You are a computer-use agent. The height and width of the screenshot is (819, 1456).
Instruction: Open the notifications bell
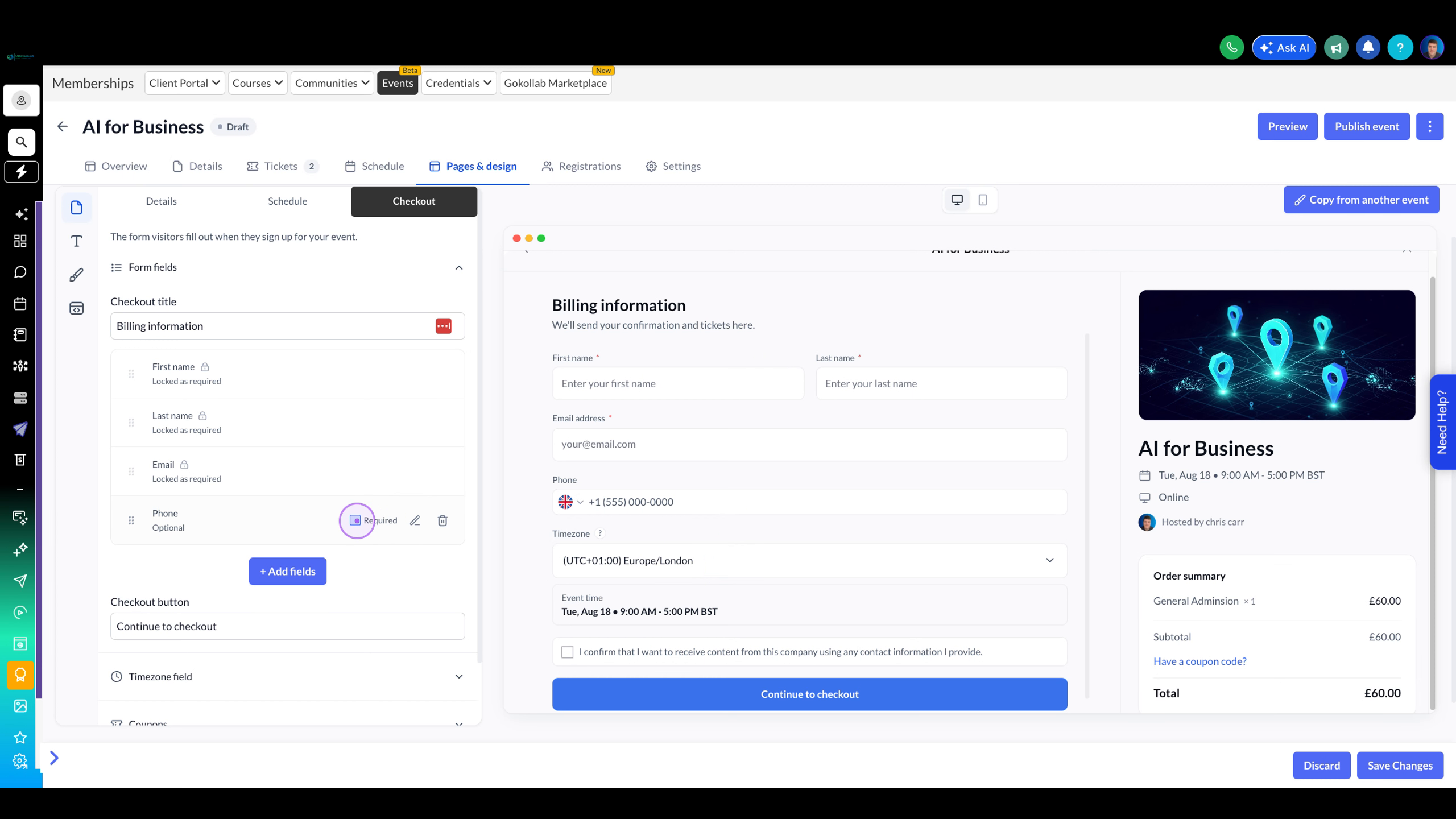[x=1368, y=48]
